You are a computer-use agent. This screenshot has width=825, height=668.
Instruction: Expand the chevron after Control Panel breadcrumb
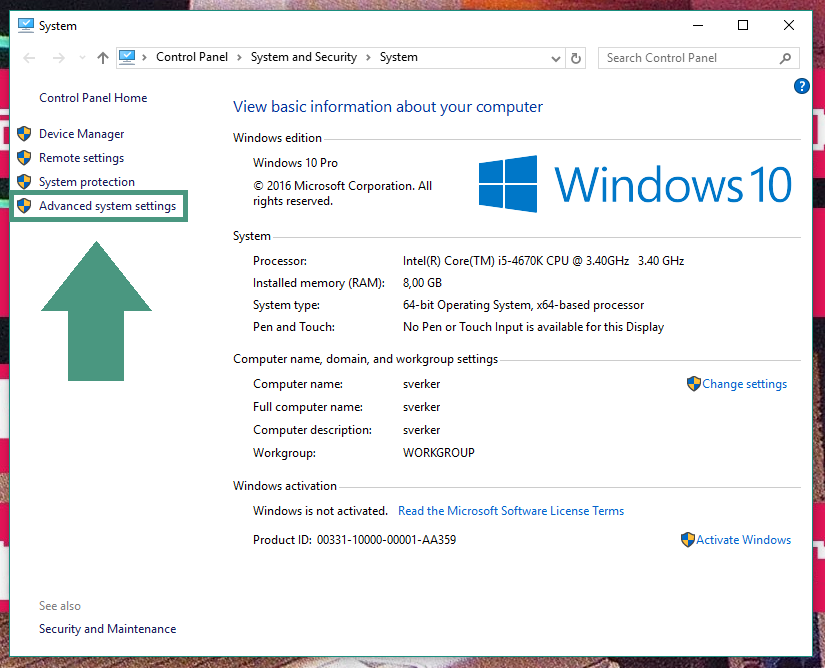click(x=239, y=58)
